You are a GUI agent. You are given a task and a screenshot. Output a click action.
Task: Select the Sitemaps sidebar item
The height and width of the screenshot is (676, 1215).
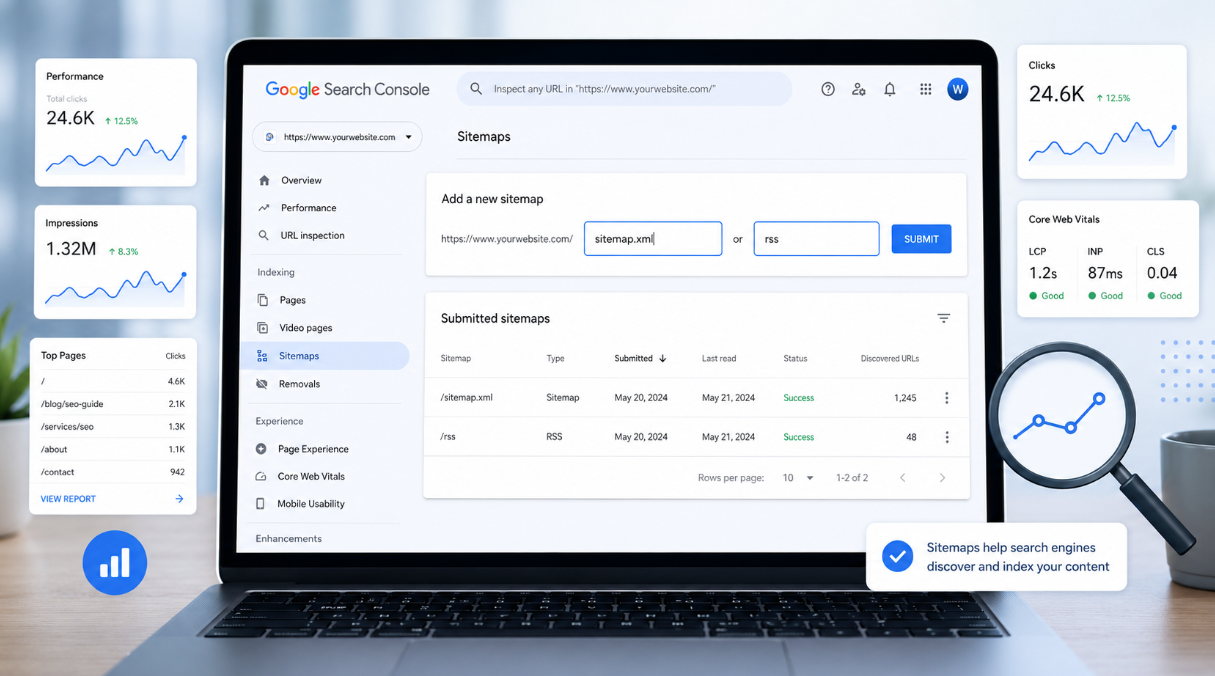click(325, 356)
